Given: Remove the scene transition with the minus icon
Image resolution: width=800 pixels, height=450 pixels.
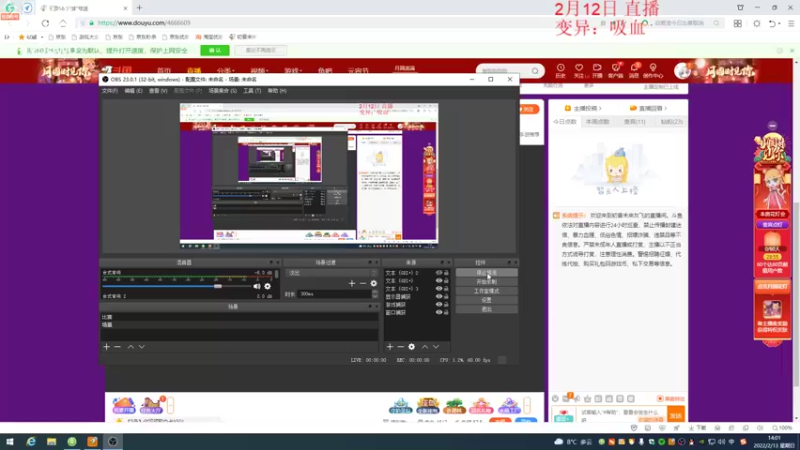Looking at the screenshot, I should 363,283.
